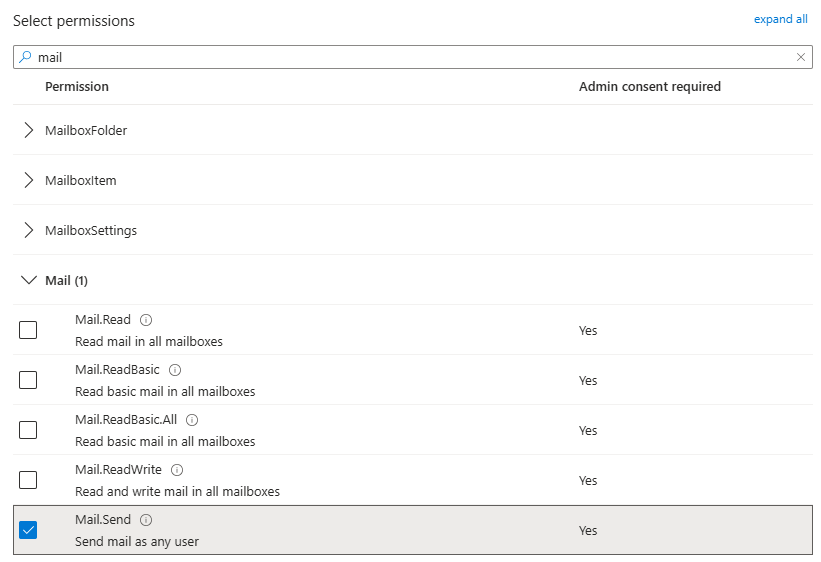Tick the Mail.ReadWrite checkbox

point(28,480)
